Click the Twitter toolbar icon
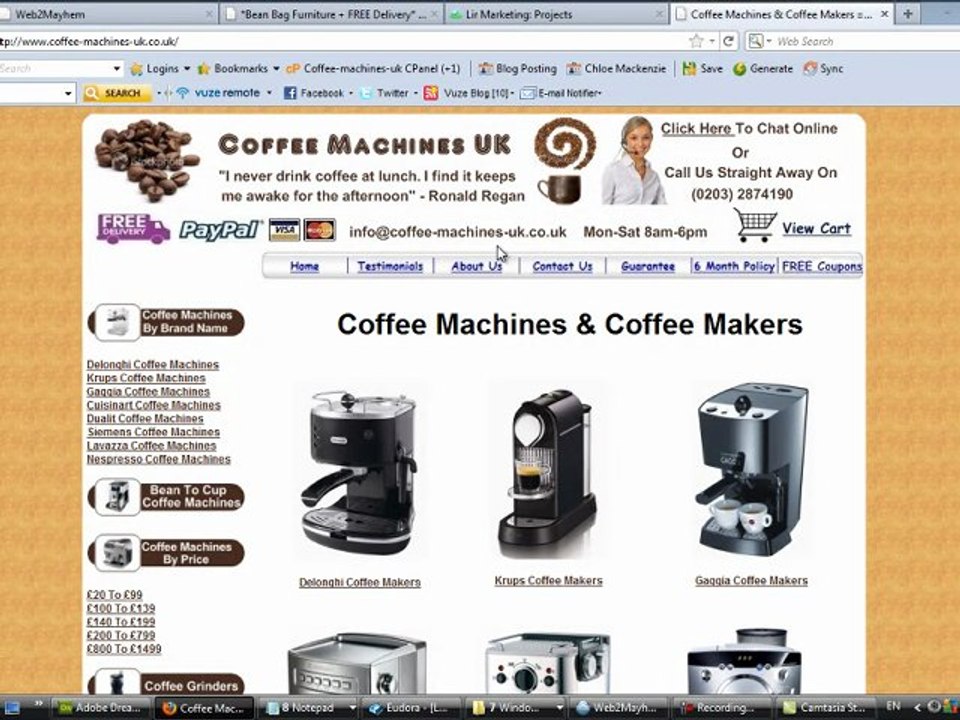 [x=366, y=93]
